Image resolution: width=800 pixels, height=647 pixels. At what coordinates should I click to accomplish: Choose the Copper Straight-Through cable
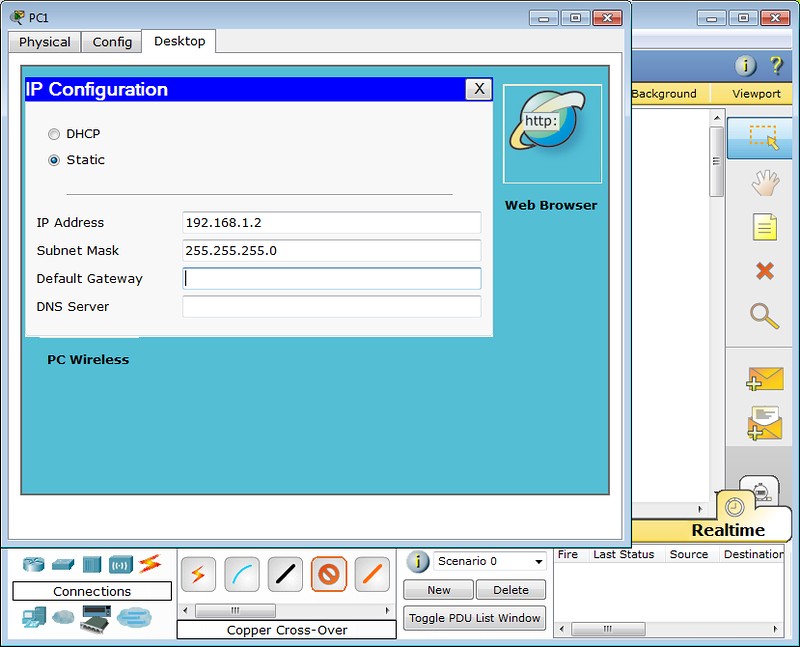coord(285,575)
